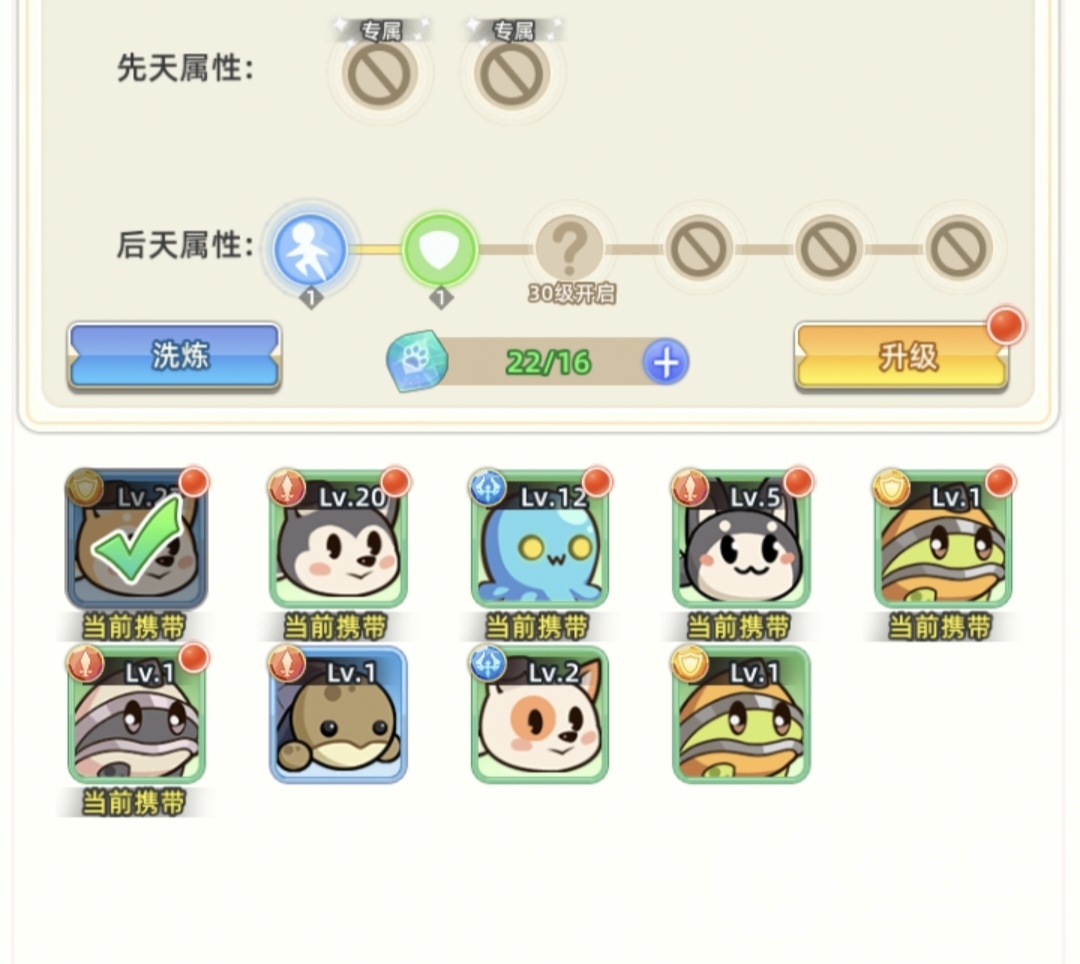Select the Lv.20 husky pet
The height and width of the screenshot is (964, 1080).
(x=338, y=539)
